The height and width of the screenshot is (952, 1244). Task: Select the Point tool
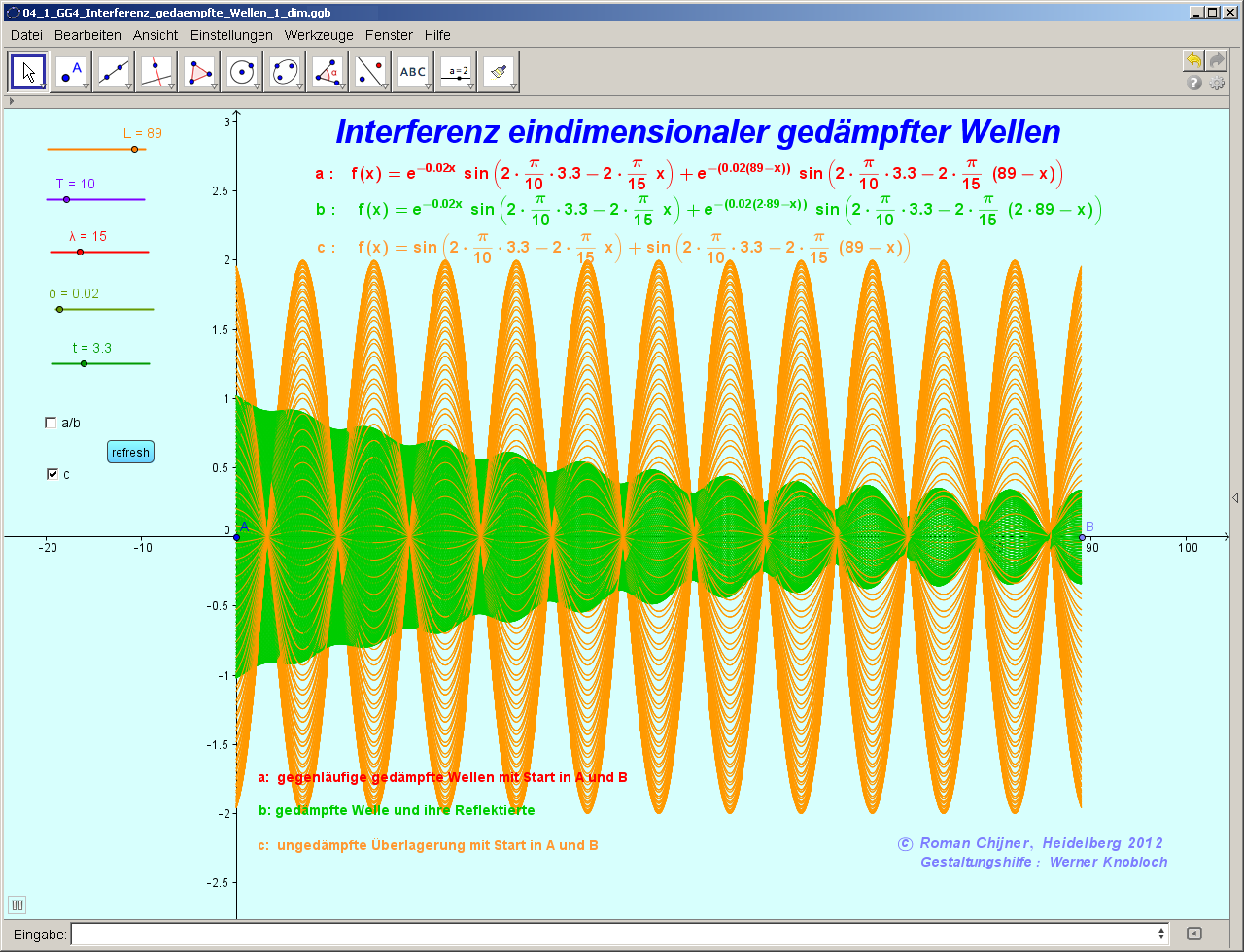coord(69,70)
